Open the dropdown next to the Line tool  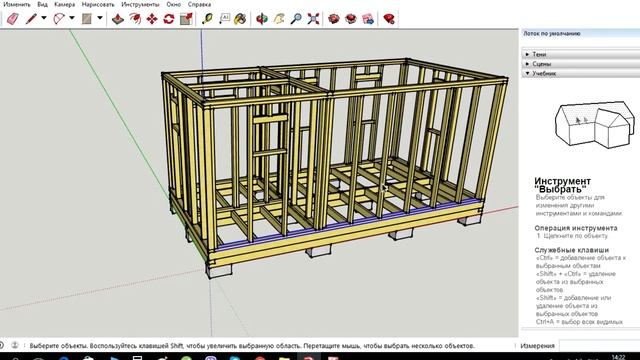[44, 18]
